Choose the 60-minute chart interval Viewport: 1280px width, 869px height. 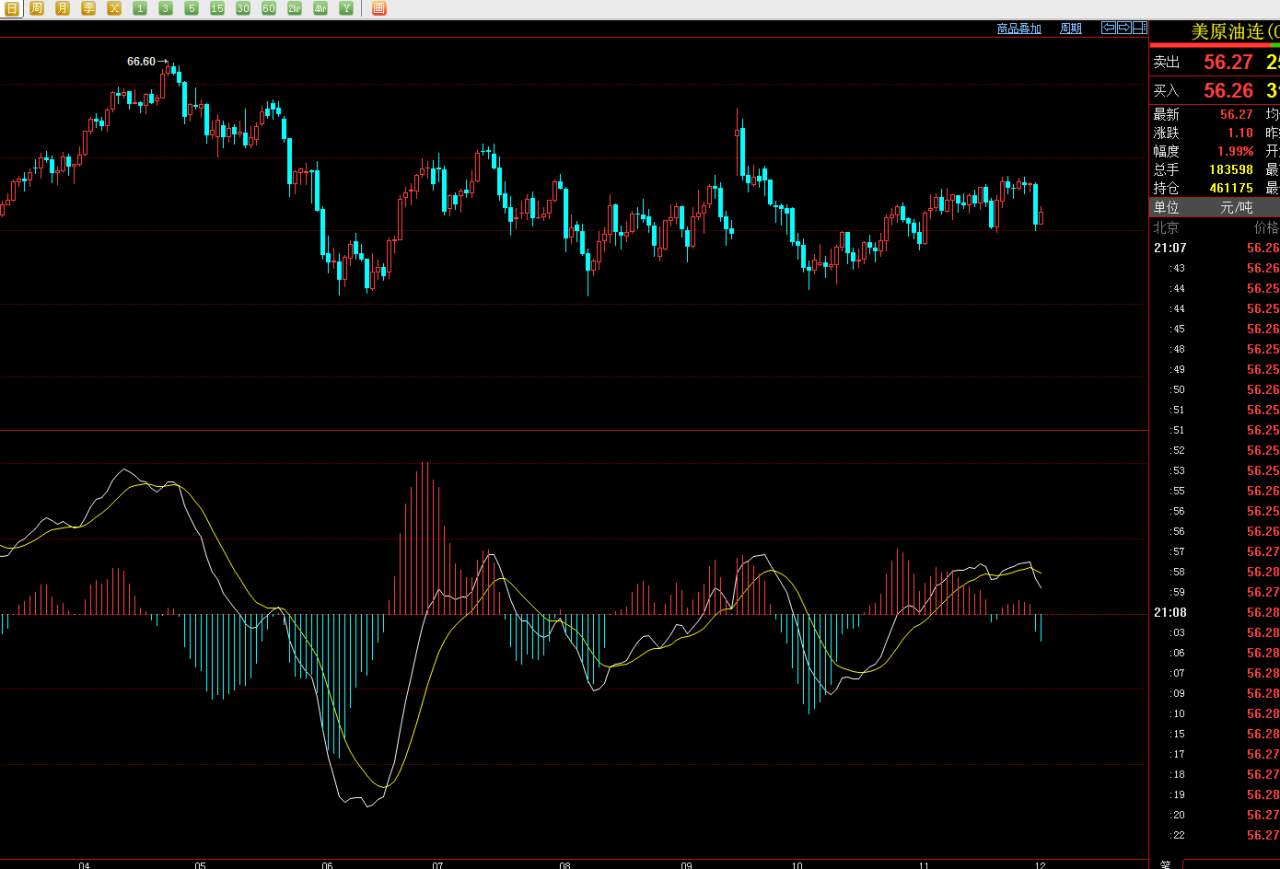pyautogui.click(x=269, y=8)
